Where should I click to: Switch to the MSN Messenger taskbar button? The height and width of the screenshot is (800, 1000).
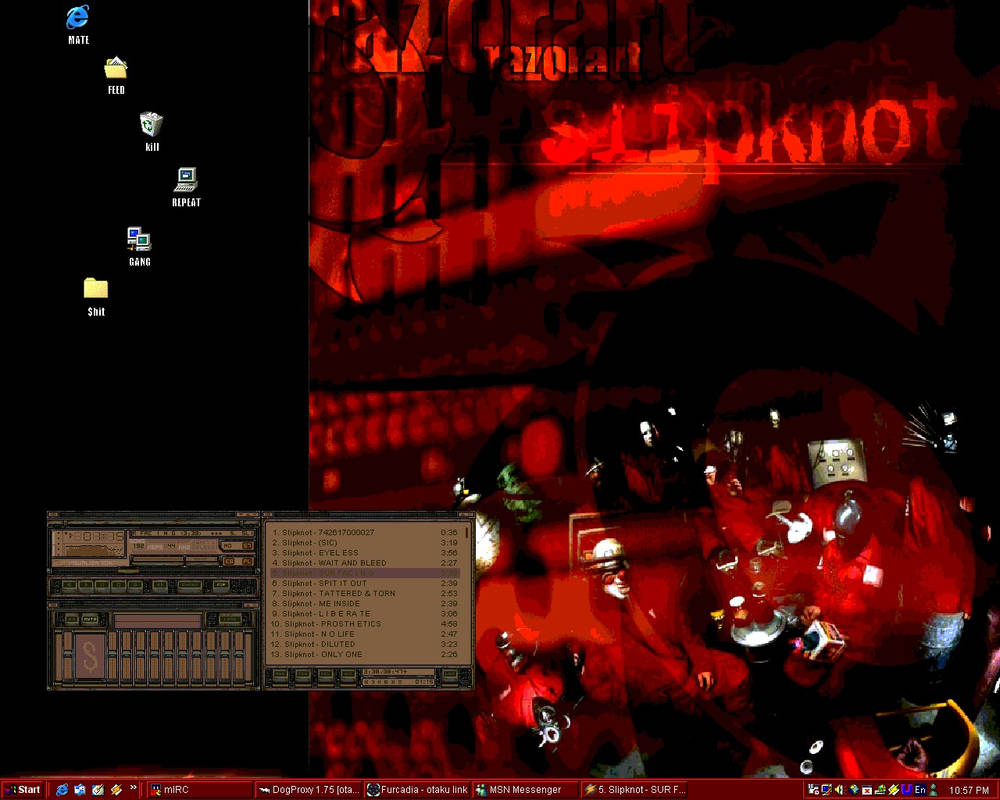pos(526,790)
